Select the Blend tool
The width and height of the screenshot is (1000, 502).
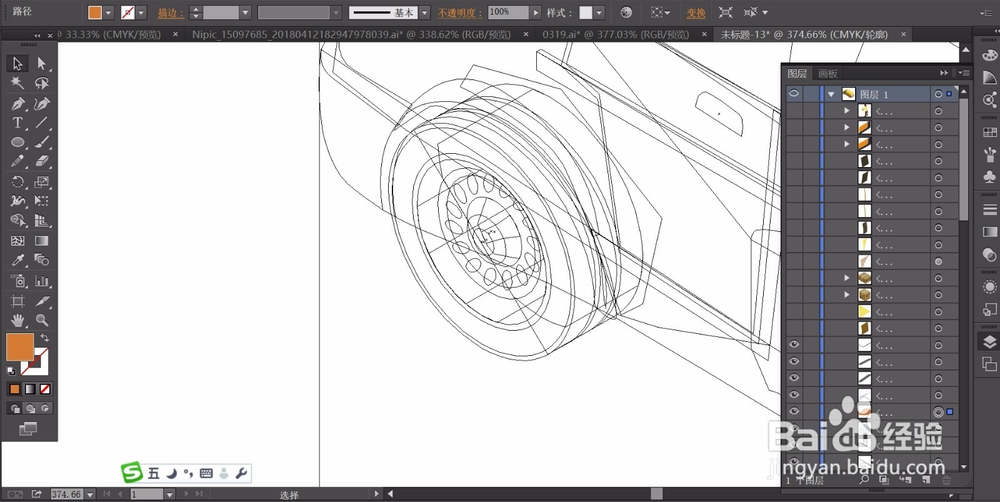(x=41, y=260)
